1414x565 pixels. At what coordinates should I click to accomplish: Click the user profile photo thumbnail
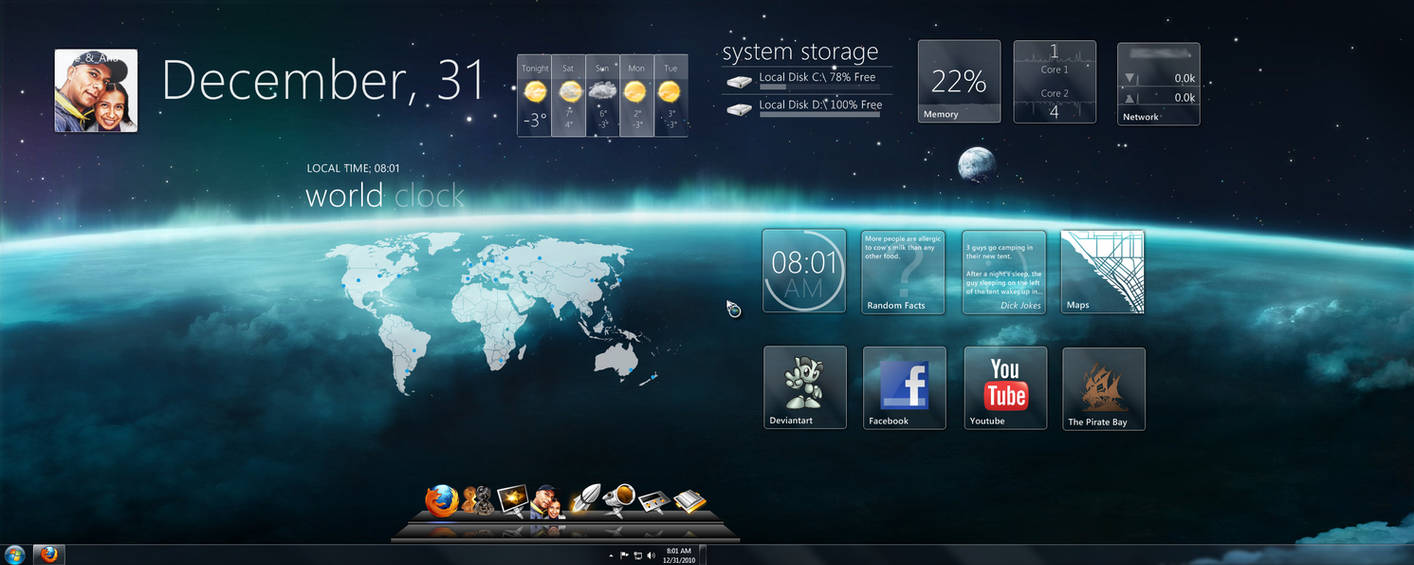click(96, 90)
